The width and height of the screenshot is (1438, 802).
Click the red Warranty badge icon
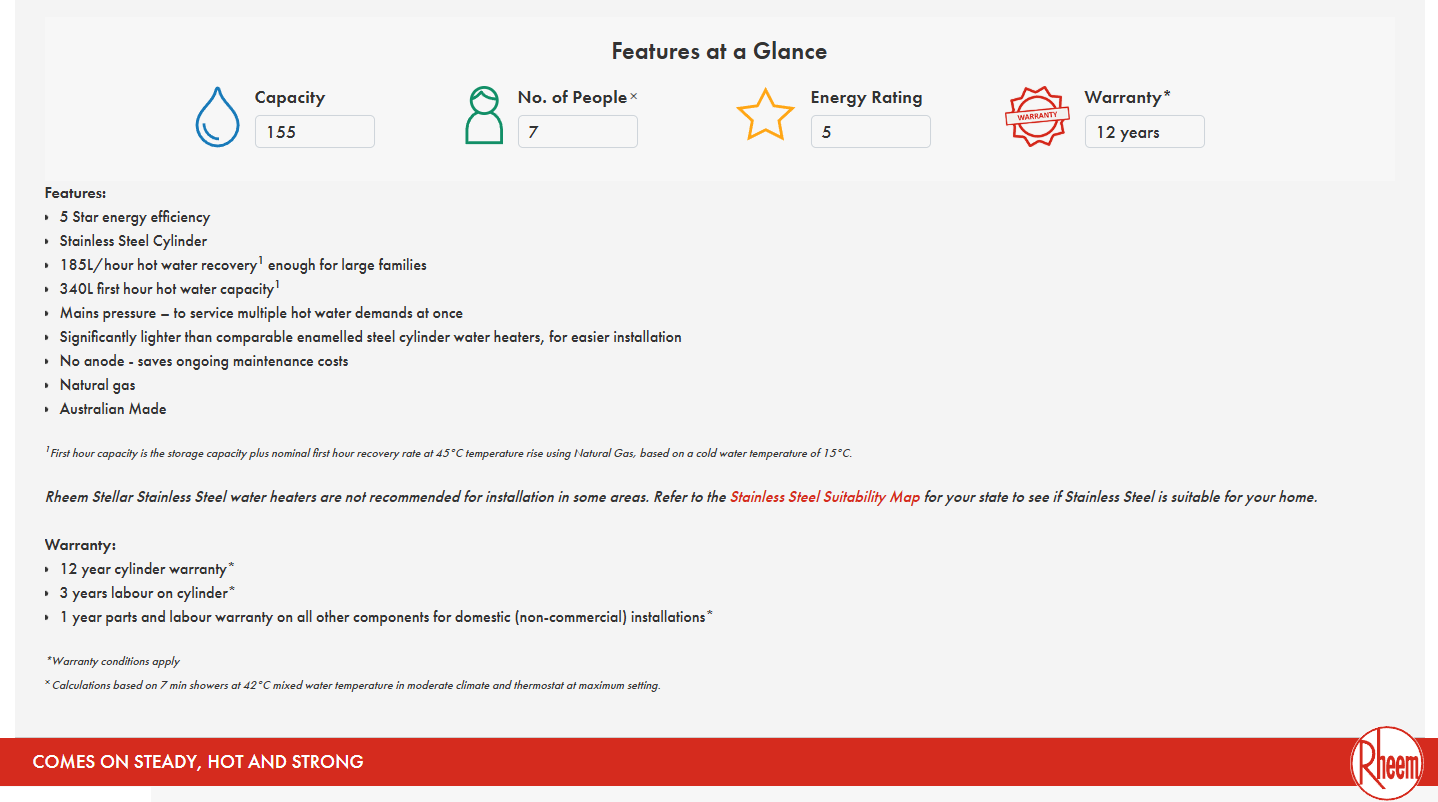click(1037, 116)
